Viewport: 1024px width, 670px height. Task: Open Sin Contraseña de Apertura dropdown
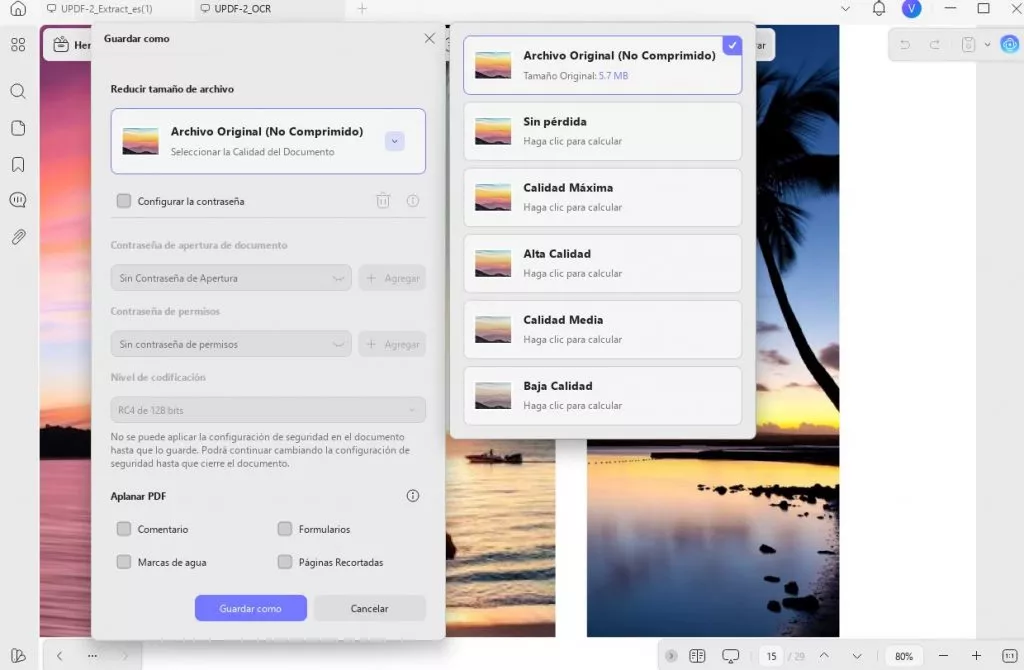pyautogui.click(x=231, y=278)
